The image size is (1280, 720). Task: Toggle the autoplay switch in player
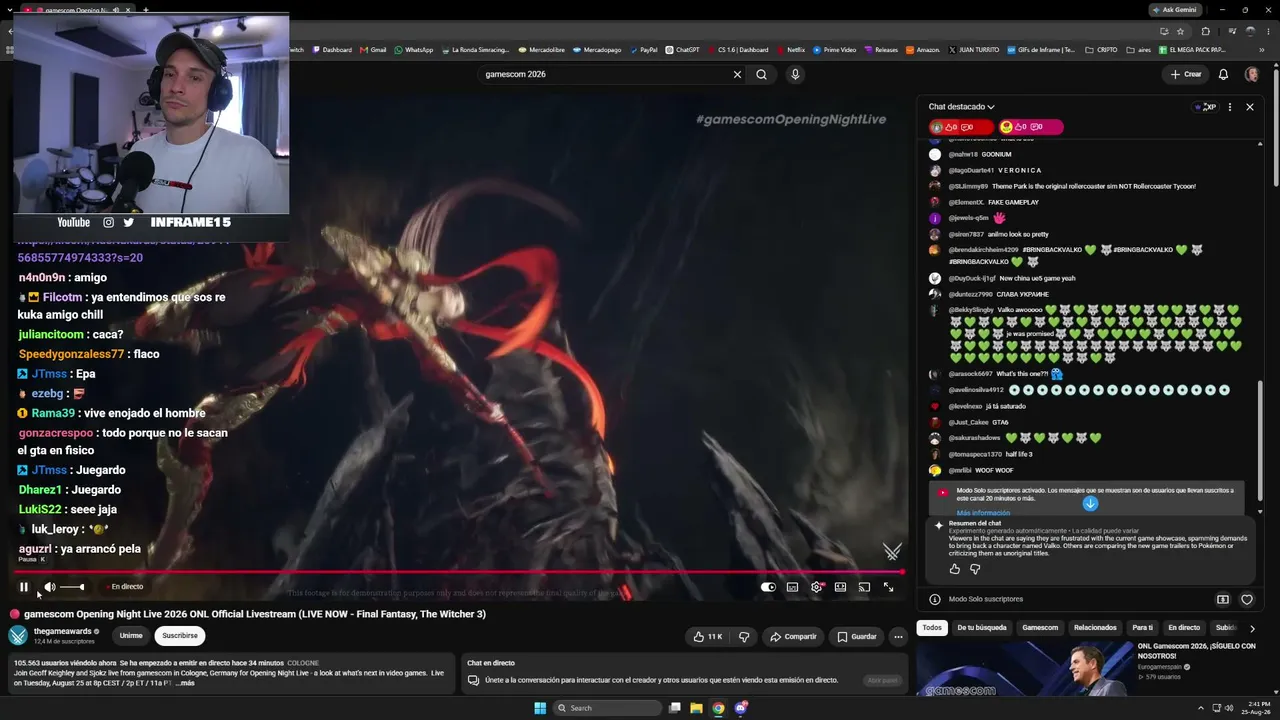(768, 587)
